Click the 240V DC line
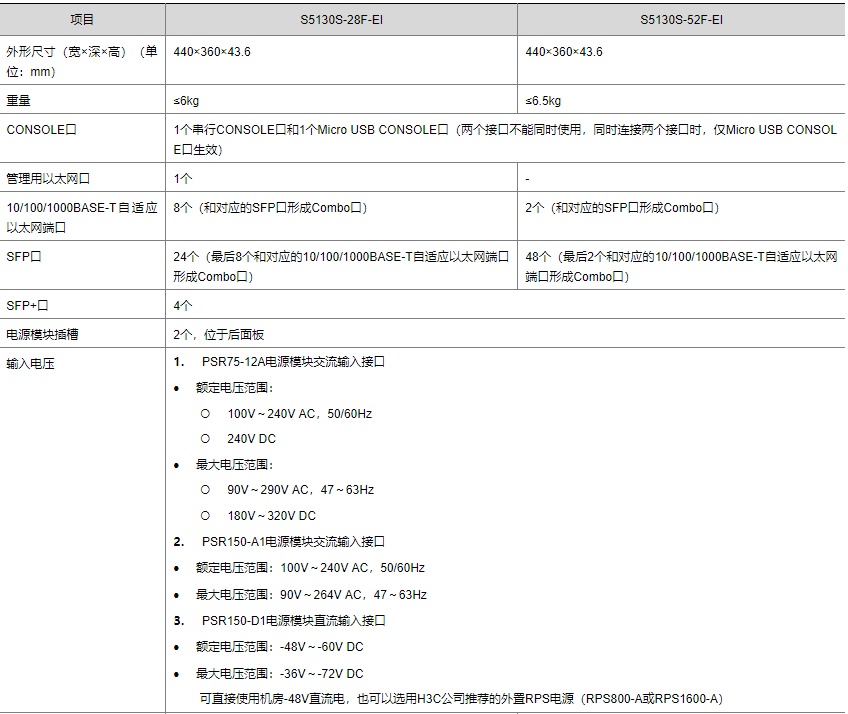 [251, 439]
